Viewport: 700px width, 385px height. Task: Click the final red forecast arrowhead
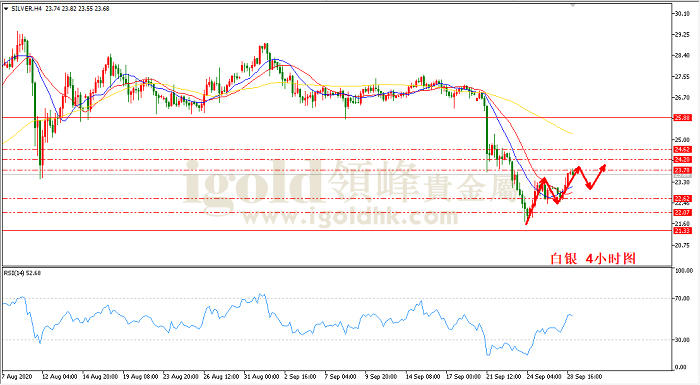(x=603, y=167)
